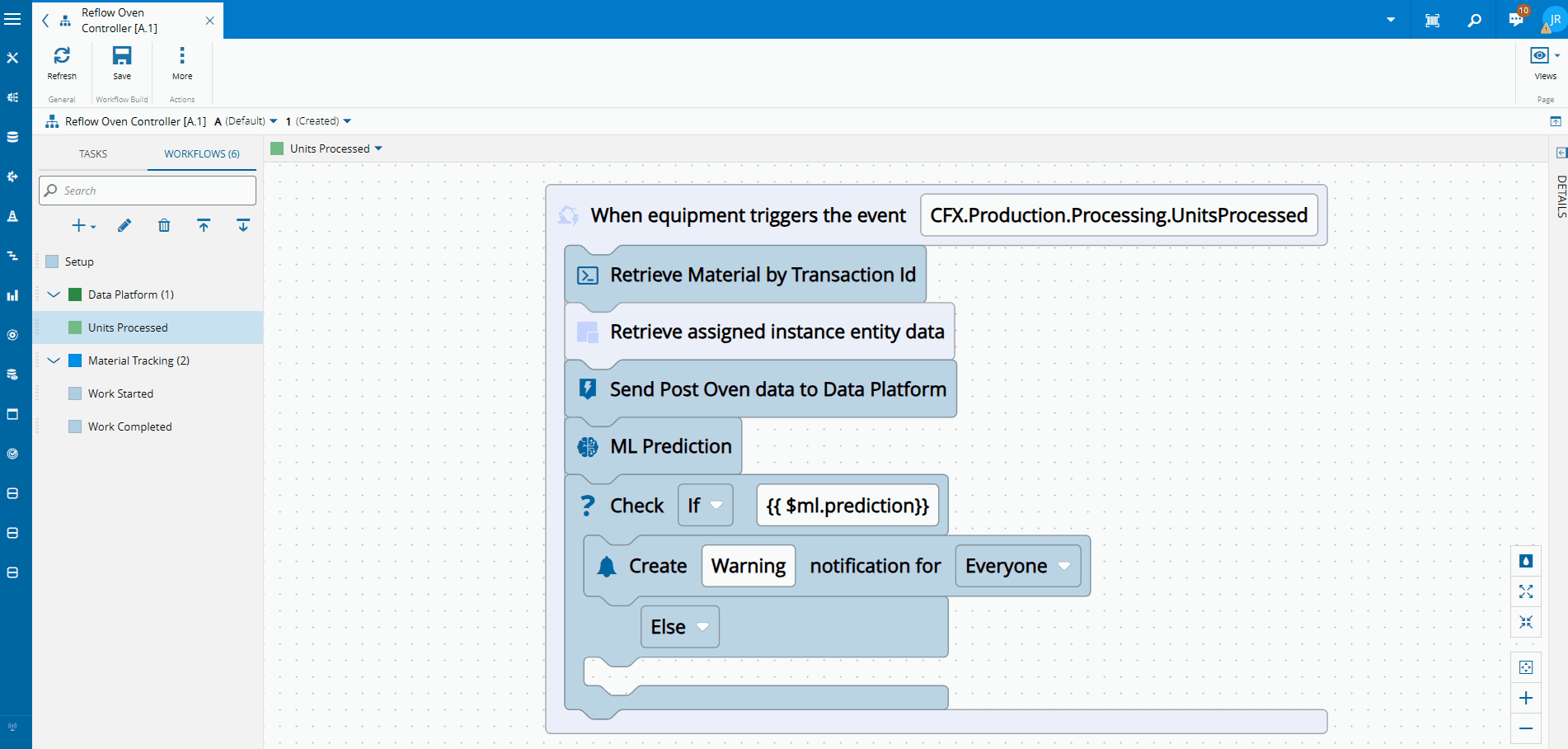The width and height of the screenshot is (1568, 749).
Task: Open the Units Processed workflow dropdown
Action: pos(378,148)
